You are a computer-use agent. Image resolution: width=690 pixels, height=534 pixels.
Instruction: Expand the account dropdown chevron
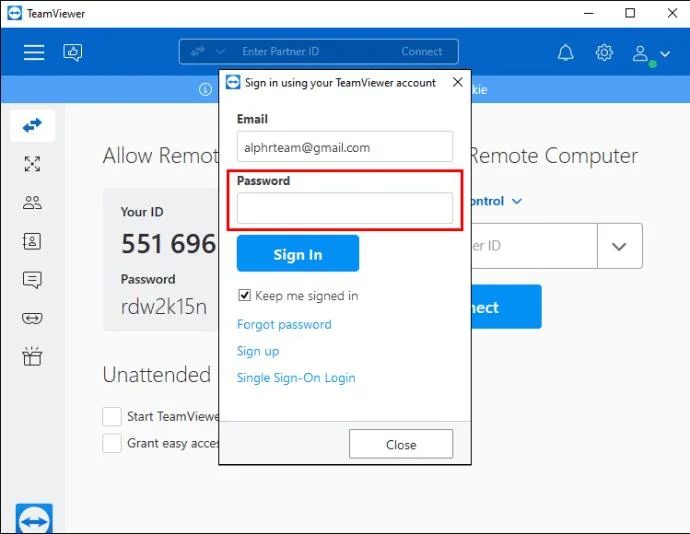tap(665, 54)
